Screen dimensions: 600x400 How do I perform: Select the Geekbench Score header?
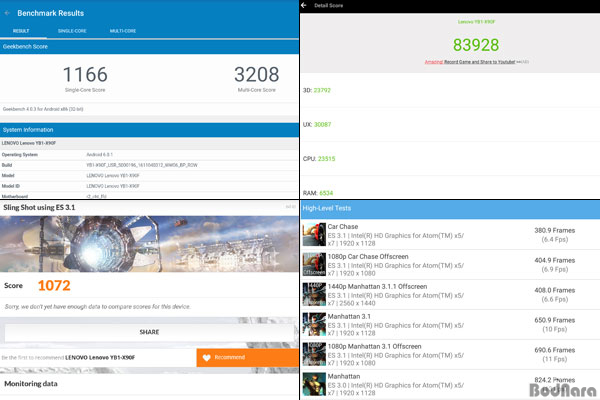tap(149, 47)
